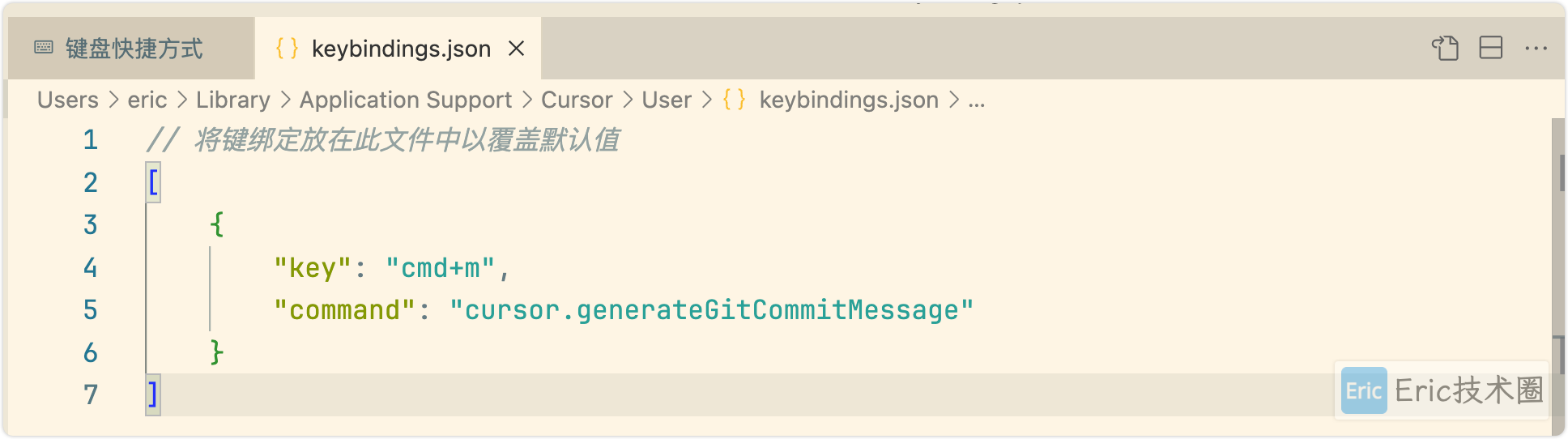Click the JSON braces icon in breadcrumb

click(734, 100)
